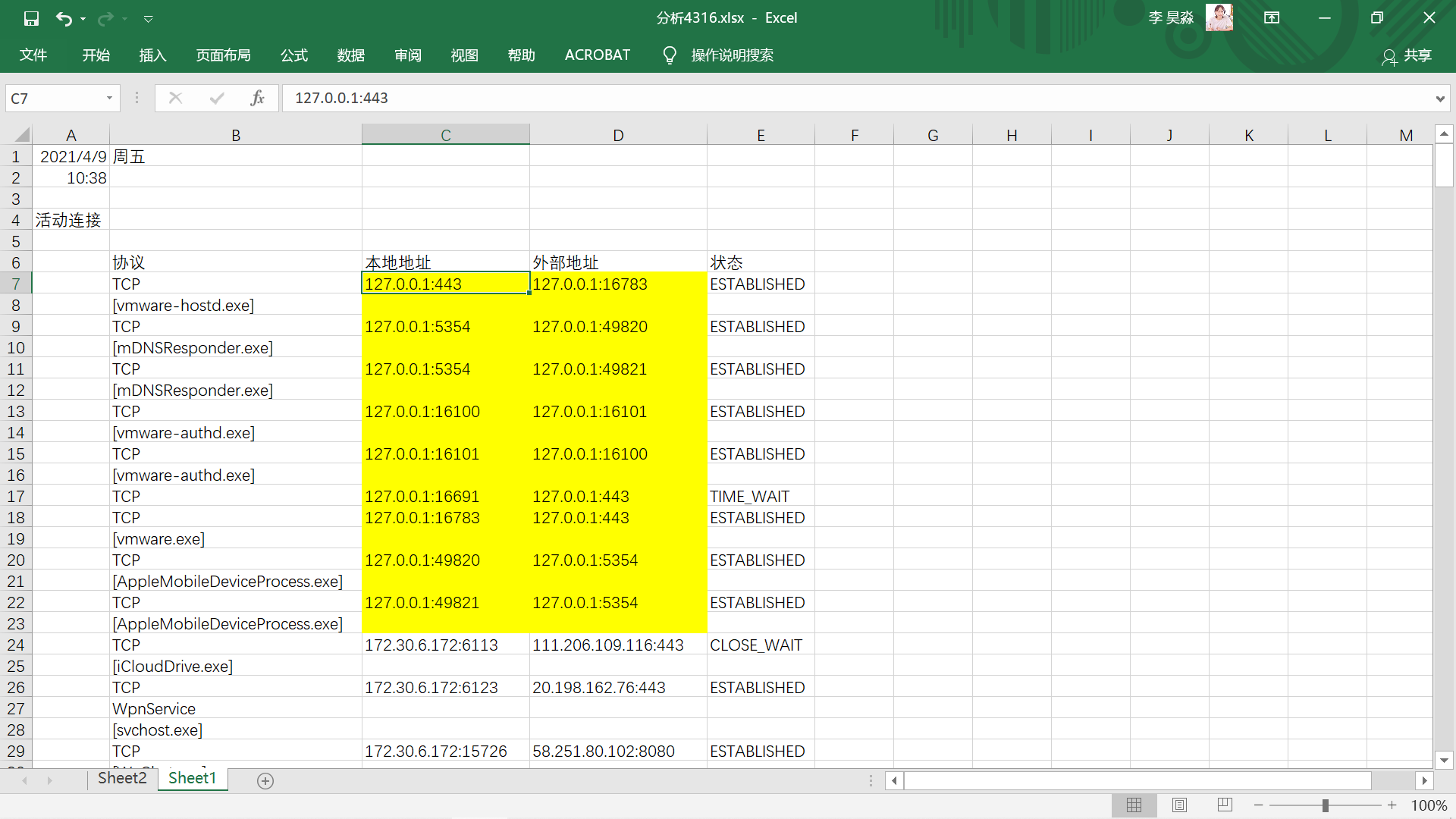Click the Select All corner triangle
This screenshot has height=819, width=1456.
pyautogui.click(x=22, y=135)
